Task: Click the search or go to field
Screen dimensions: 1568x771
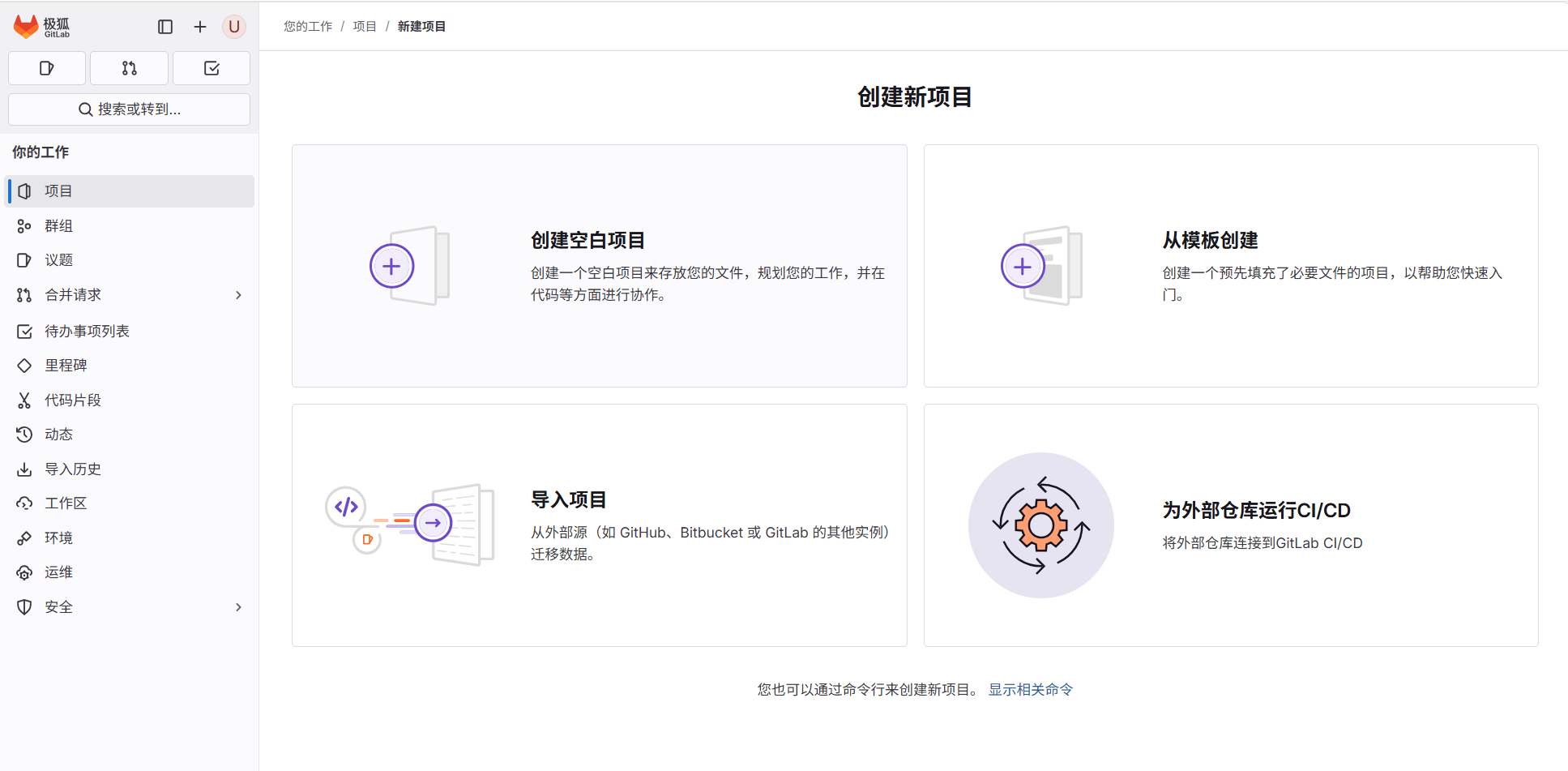Action: (130, 109)
